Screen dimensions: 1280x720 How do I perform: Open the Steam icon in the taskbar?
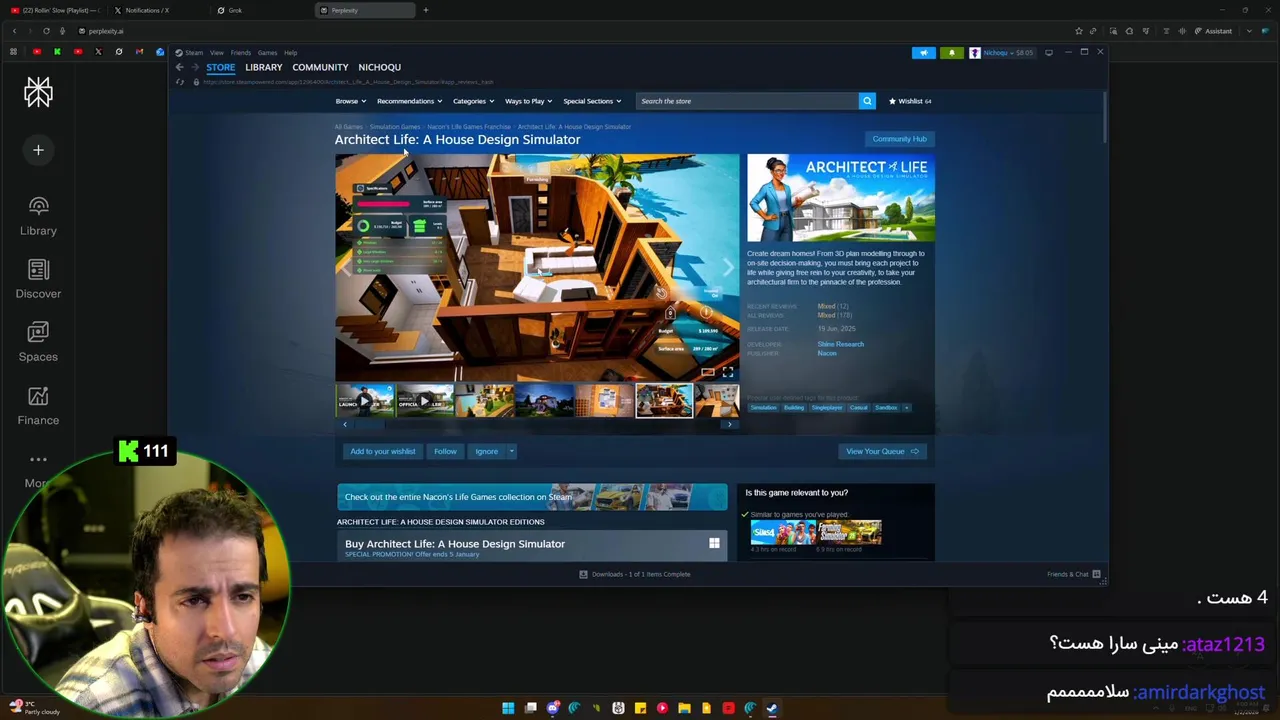pyautogui.click(x=772, y=708)
